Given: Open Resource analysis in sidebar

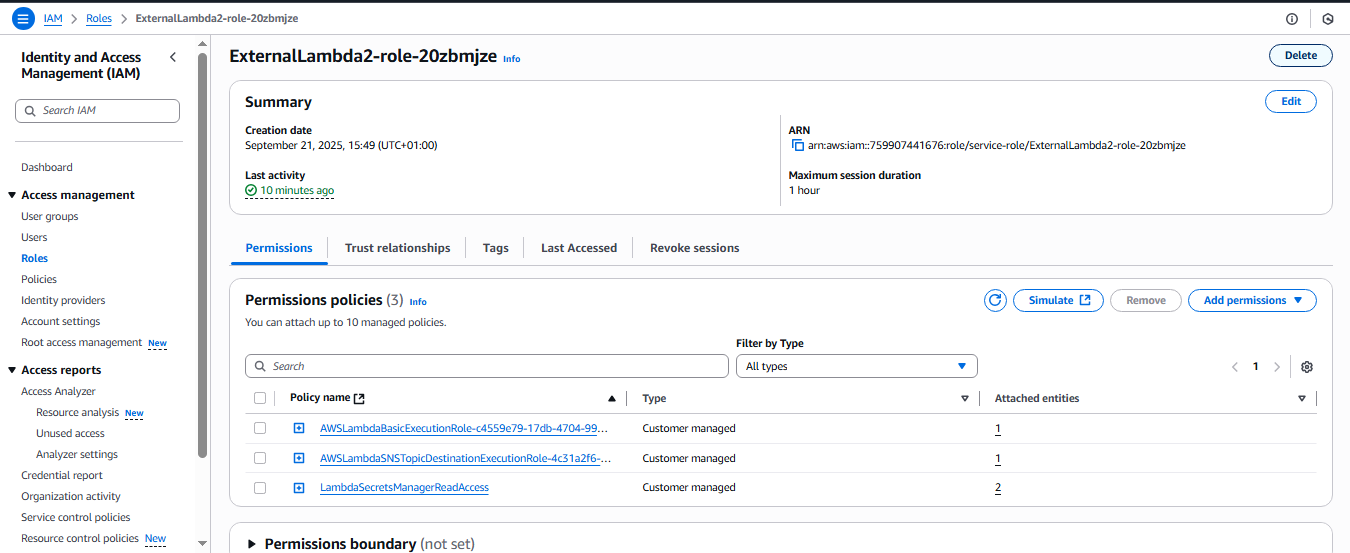Looking at the screenshot, I should pos(77,412).
